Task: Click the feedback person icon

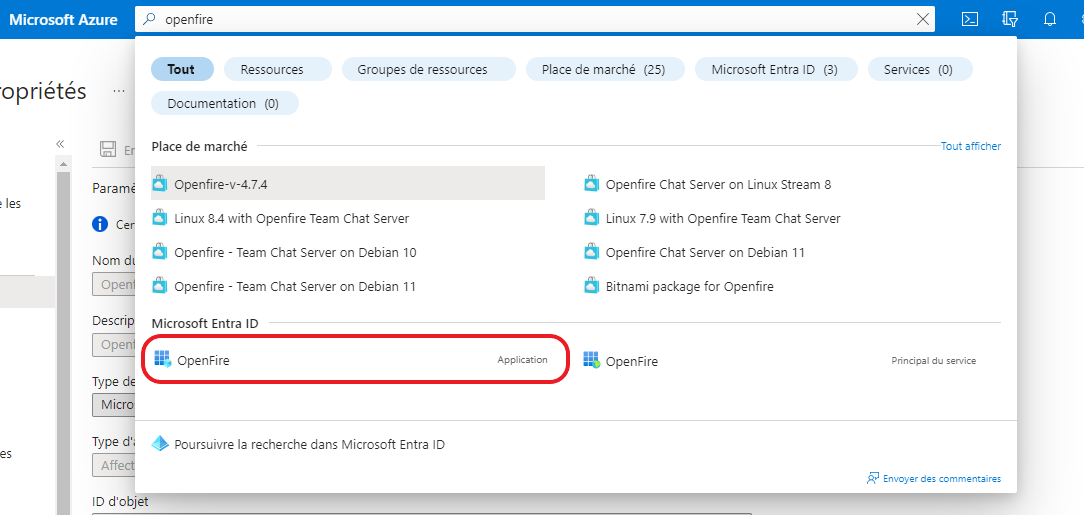Action: (872, 478)
